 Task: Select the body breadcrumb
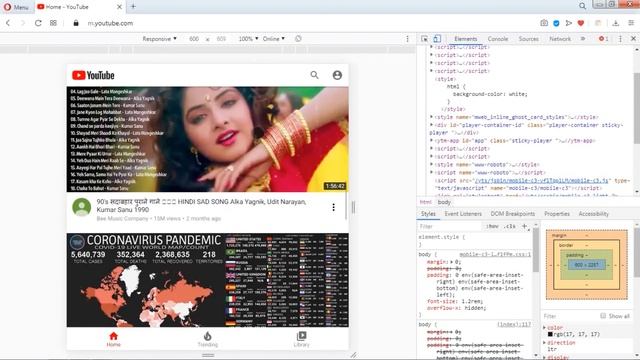click(x=444, y=202)
